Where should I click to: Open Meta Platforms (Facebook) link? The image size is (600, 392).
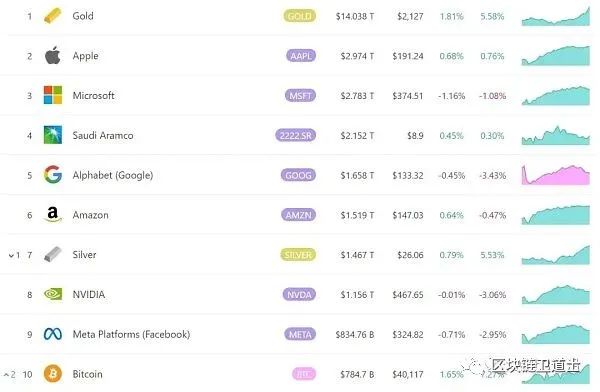click(x=131, y=334)
